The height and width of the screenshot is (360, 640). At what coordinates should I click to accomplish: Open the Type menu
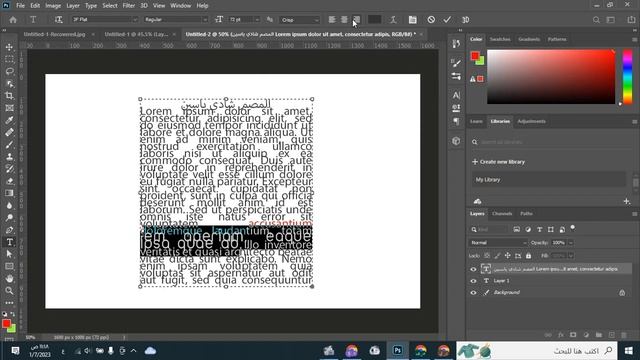coord(91,6)
